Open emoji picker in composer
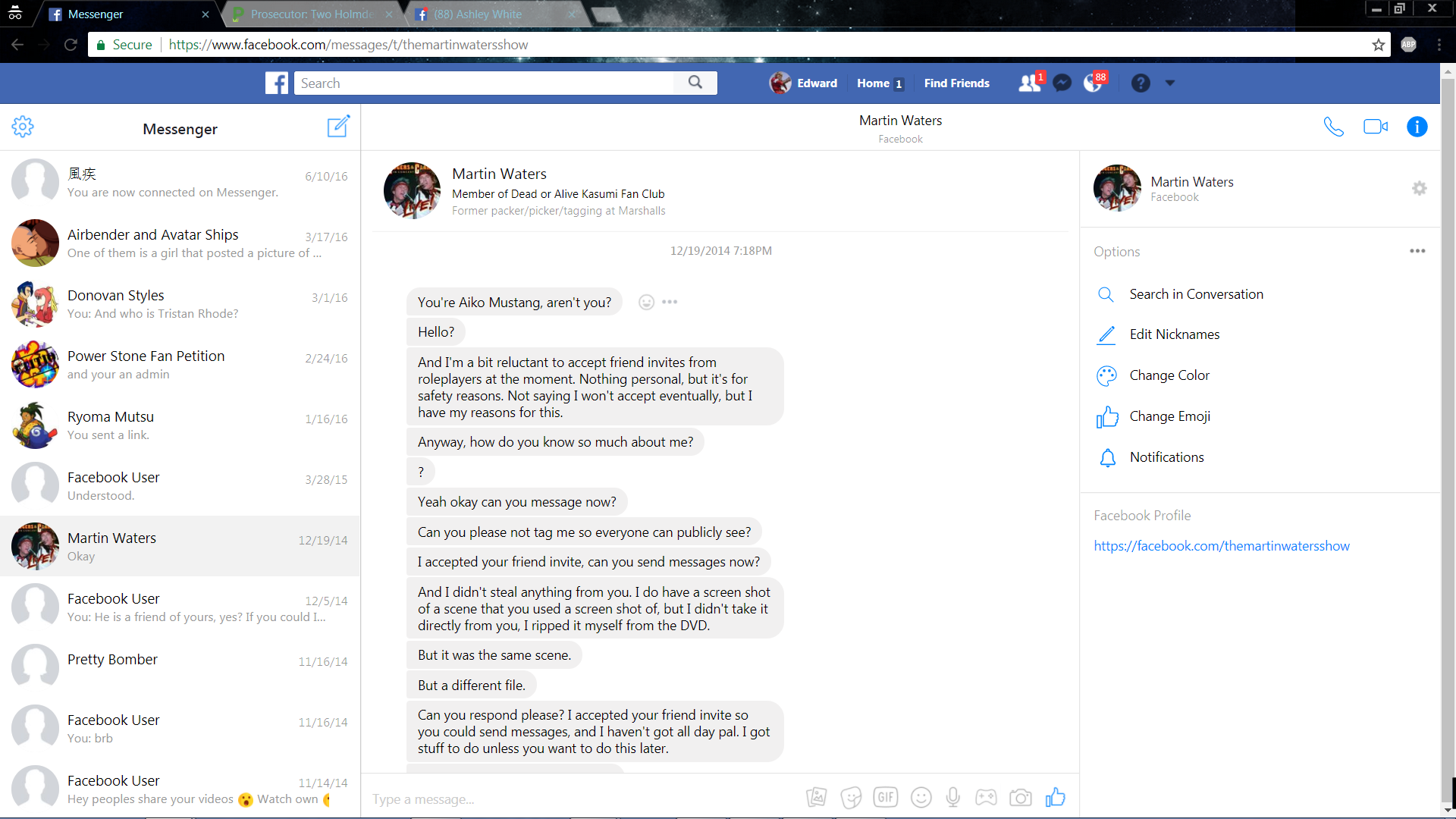This screenshot has width=1456, height=819. 921,797
